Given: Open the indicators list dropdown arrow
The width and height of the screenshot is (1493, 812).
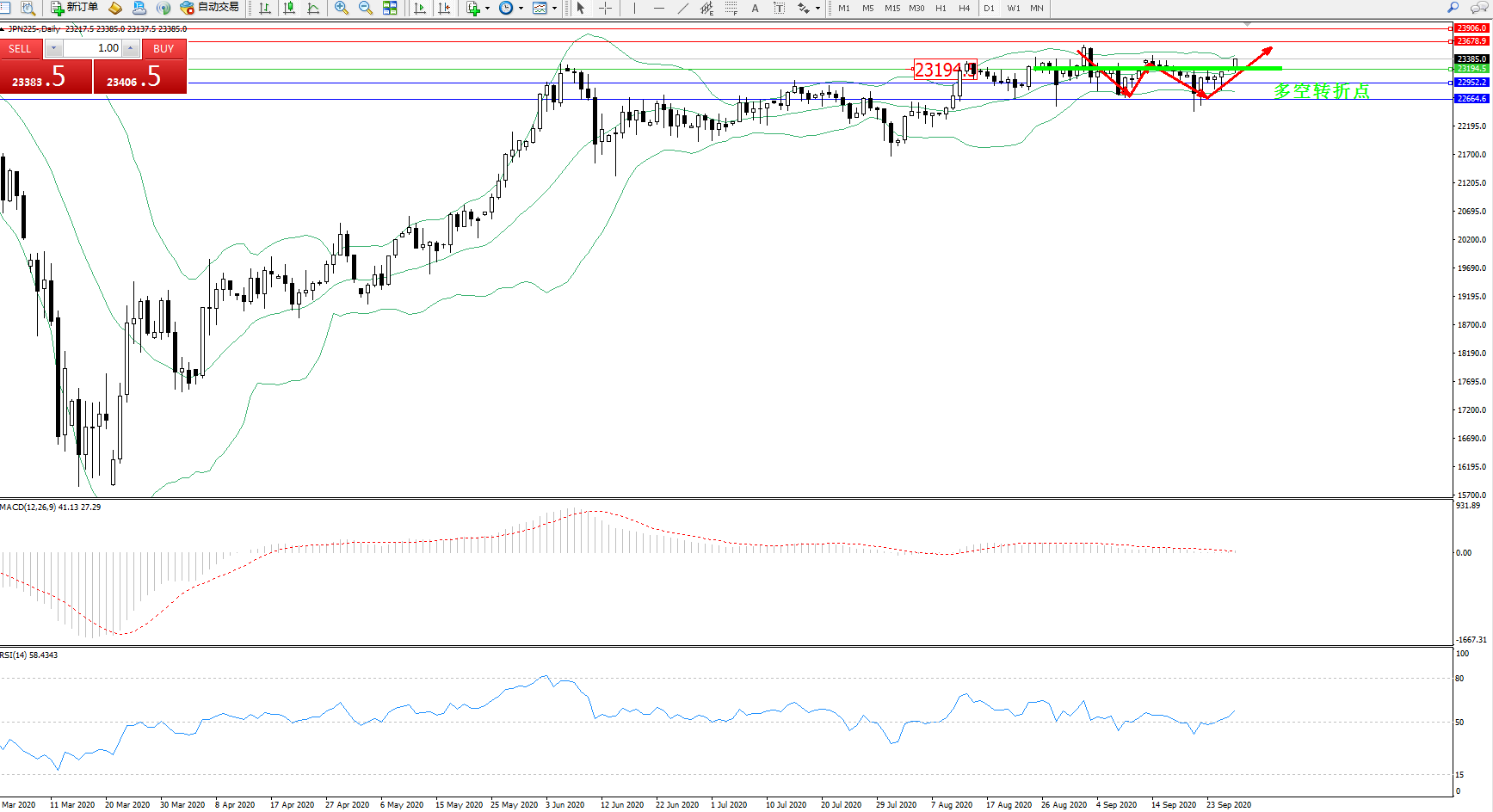Looking at the screenshot, I should click(488, 8).
